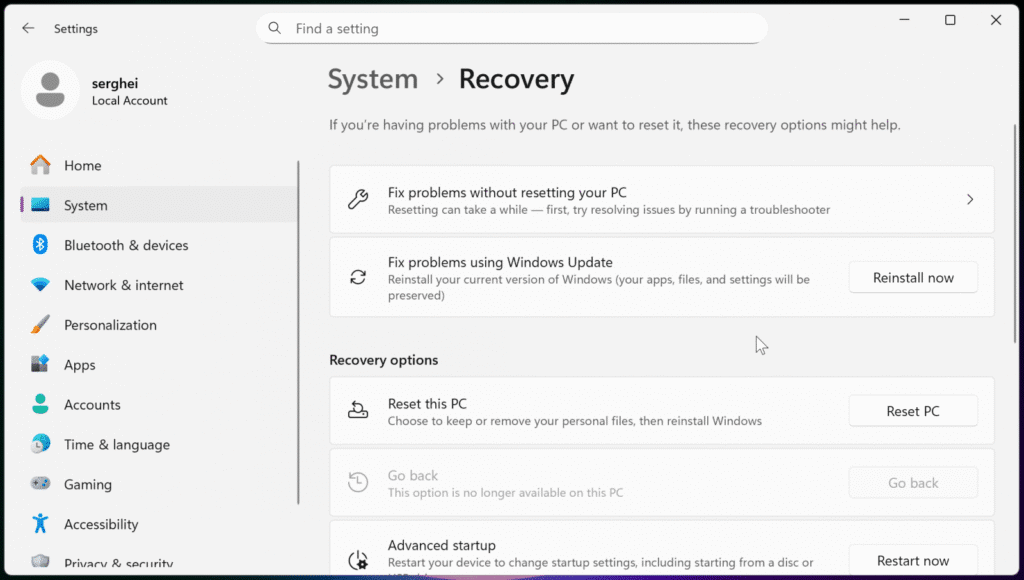1024x580 pixels.
Task: Select the Accessibility icon
Action: click(x=39, y=524)
